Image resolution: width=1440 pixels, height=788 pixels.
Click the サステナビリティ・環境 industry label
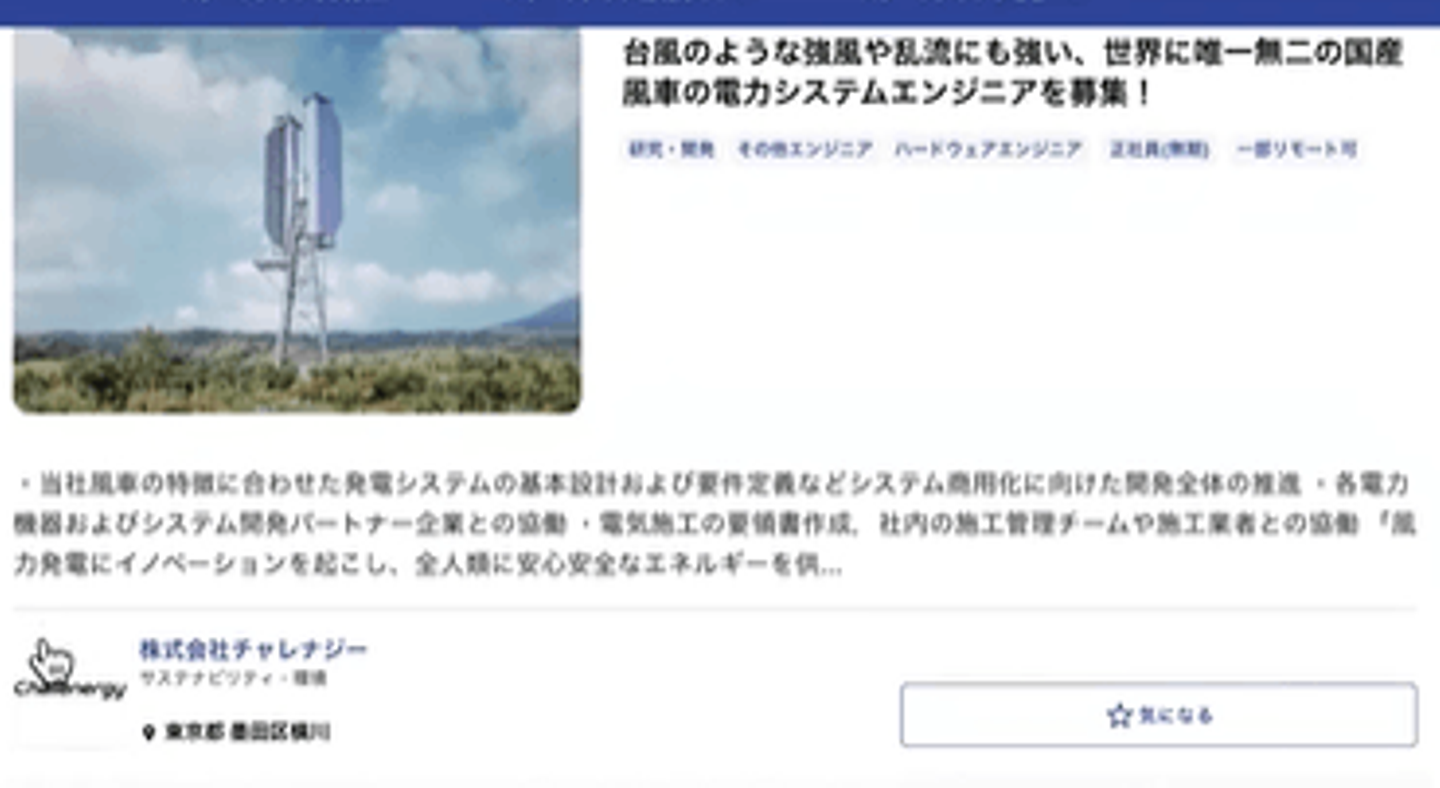232,678
